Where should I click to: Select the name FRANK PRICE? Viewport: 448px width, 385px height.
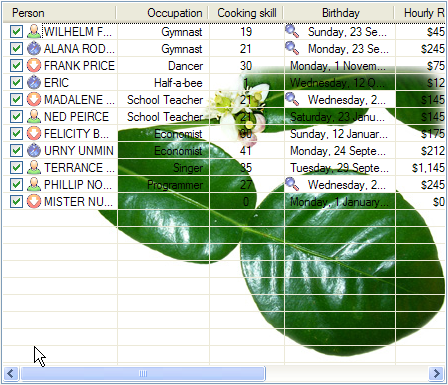click(x=79, y=66)
